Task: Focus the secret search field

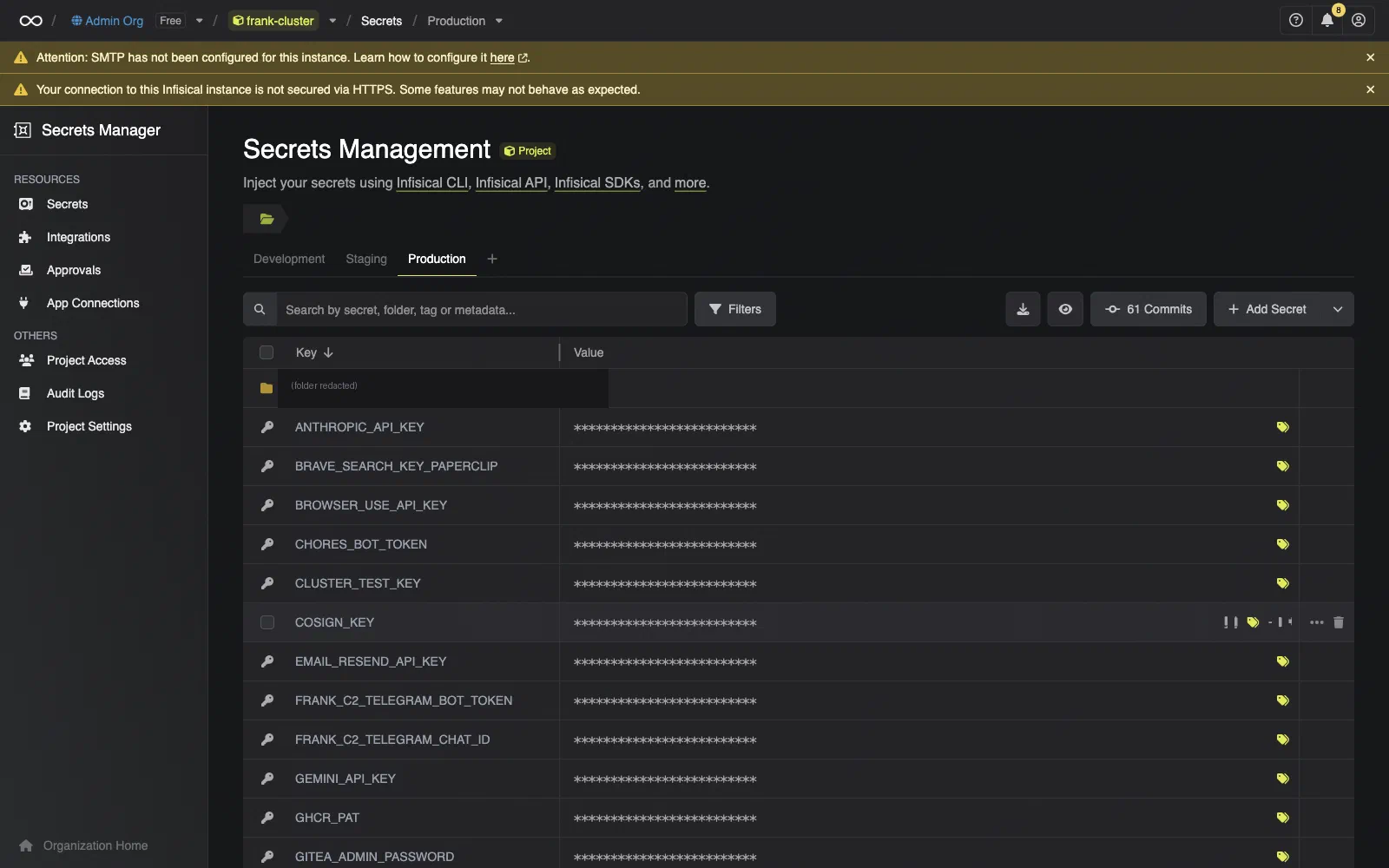Action: coord(481,309)
